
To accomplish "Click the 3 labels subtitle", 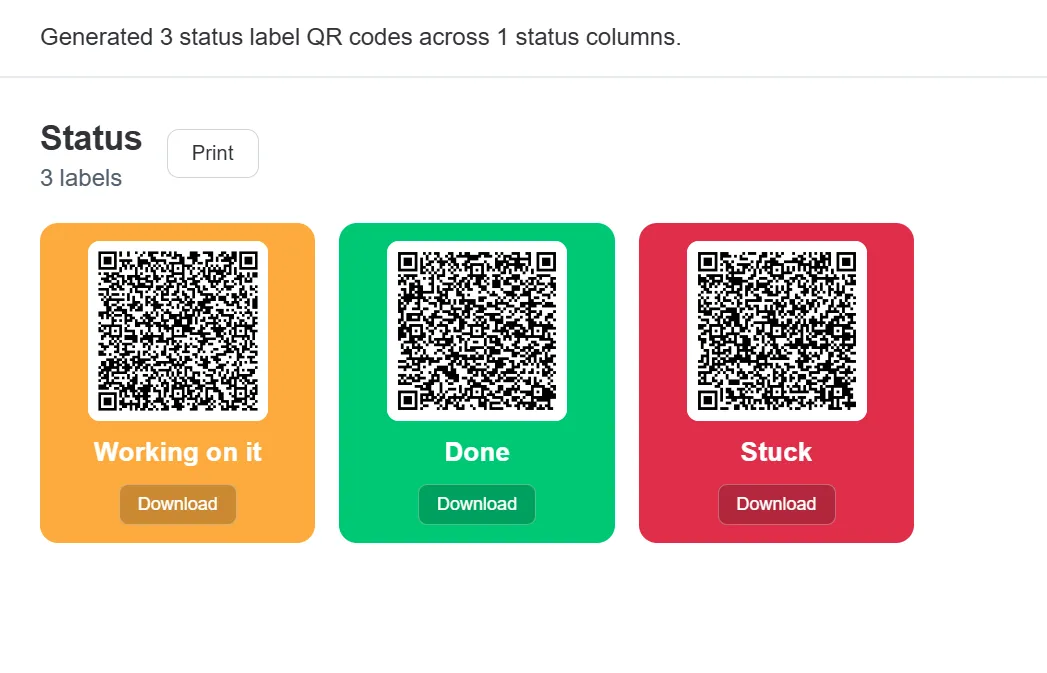I will pos(80,178).
